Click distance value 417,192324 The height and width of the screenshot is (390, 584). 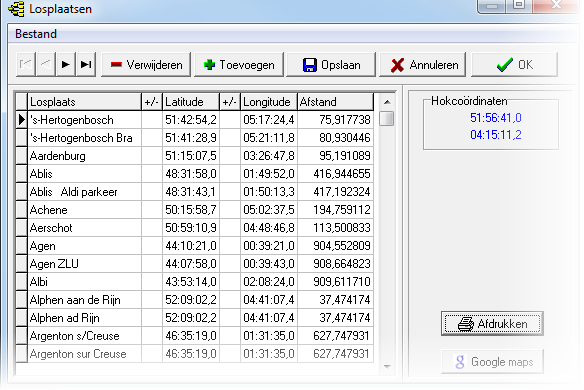point(335,192)
